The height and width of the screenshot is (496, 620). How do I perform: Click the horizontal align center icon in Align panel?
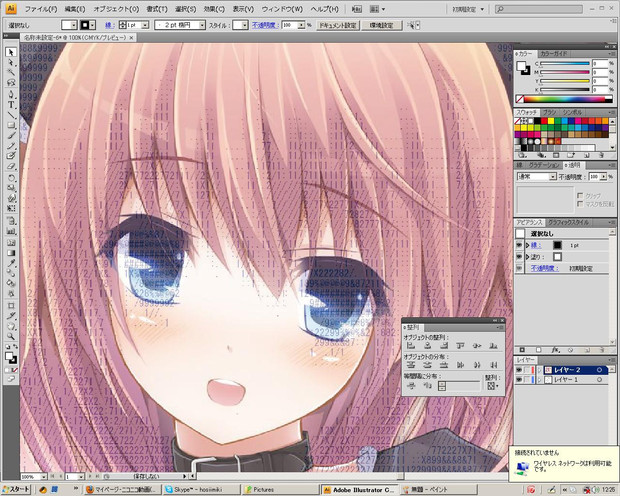tap(427, 346)
